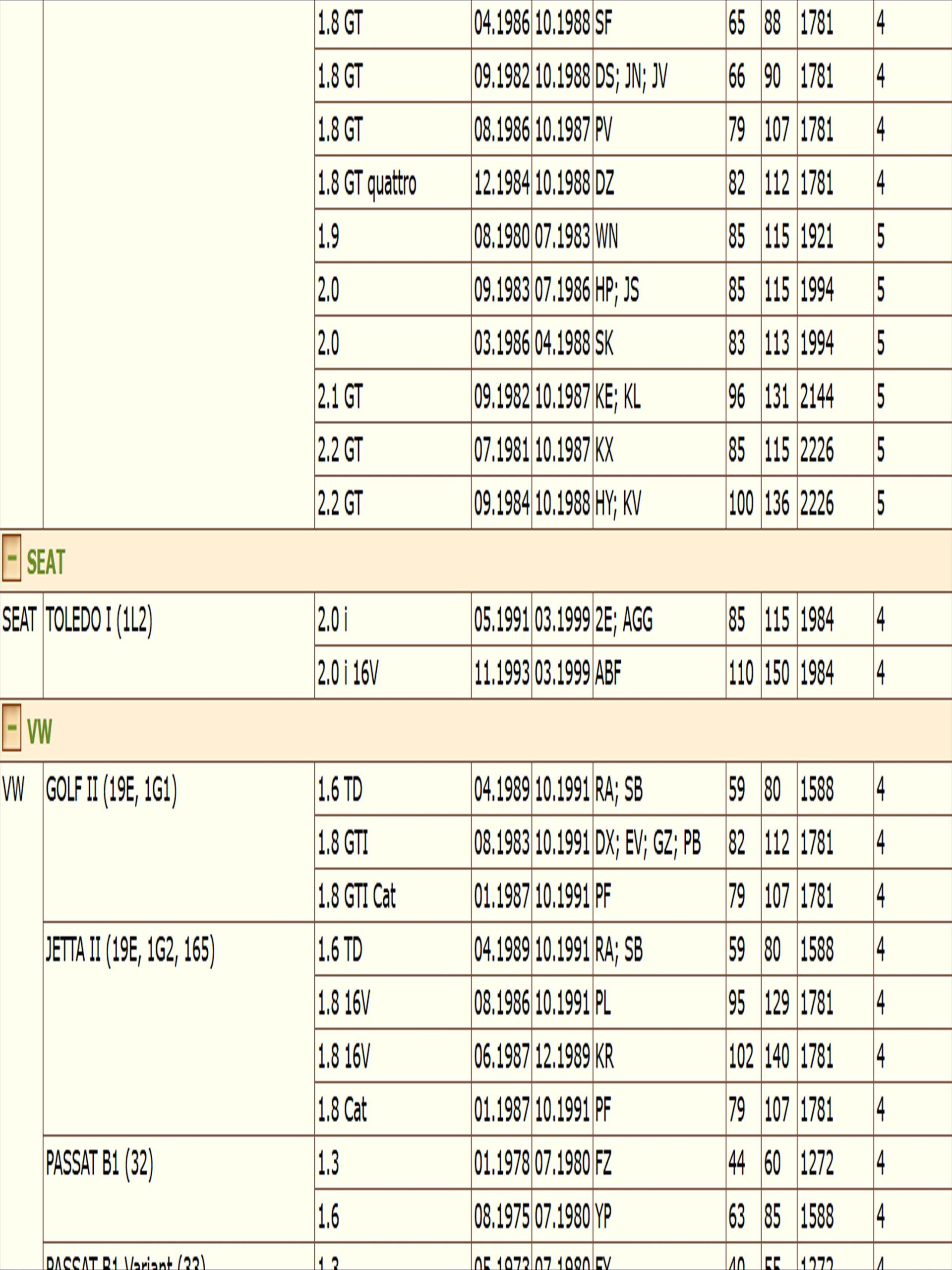Click start date 01.1978
Screen dimensions: 952x1270
502,1162
